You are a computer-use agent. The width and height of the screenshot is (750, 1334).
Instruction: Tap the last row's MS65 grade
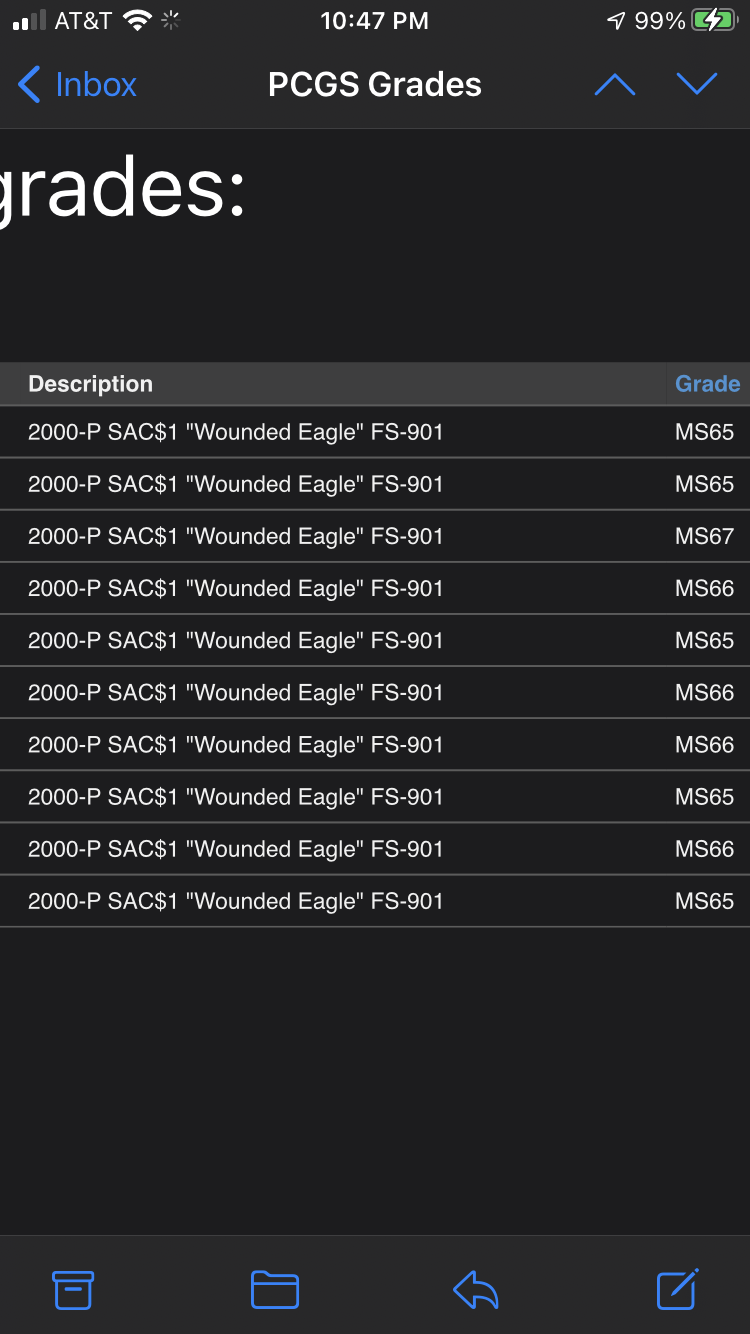click(x=704, y=901)
